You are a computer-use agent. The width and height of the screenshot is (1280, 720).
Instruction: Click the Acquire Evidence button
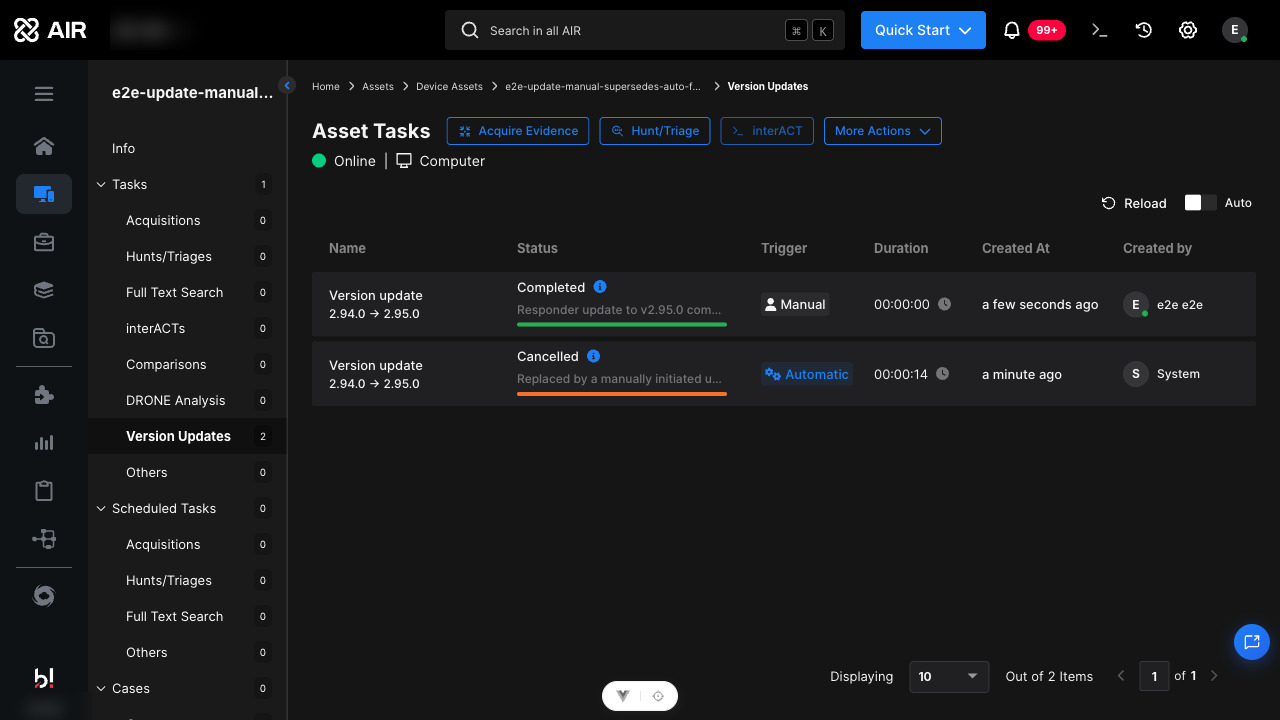518,131
